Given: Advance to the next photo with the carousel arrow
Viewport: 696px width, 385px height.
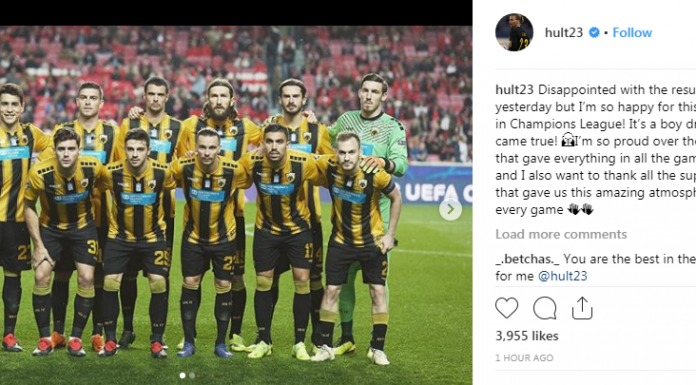Looking at the screenshot, I should click(x=451, y=209).
